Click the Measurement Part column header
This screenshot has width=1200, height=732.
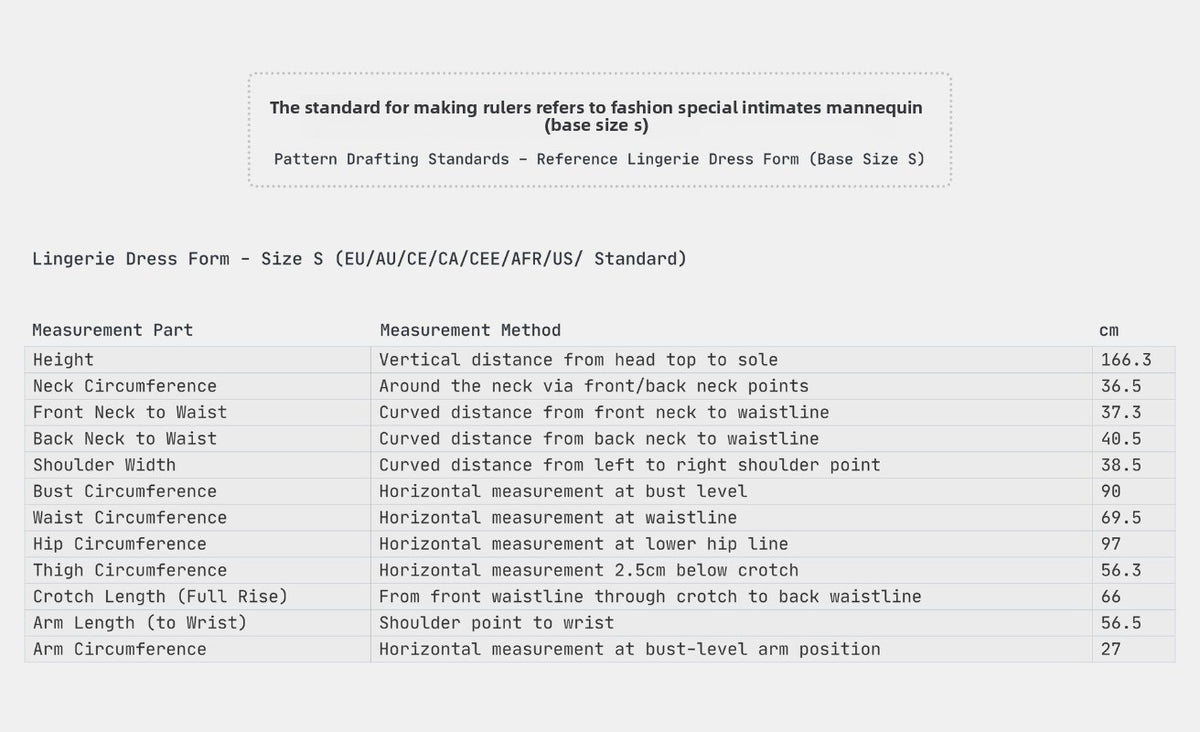click(113, 330)
